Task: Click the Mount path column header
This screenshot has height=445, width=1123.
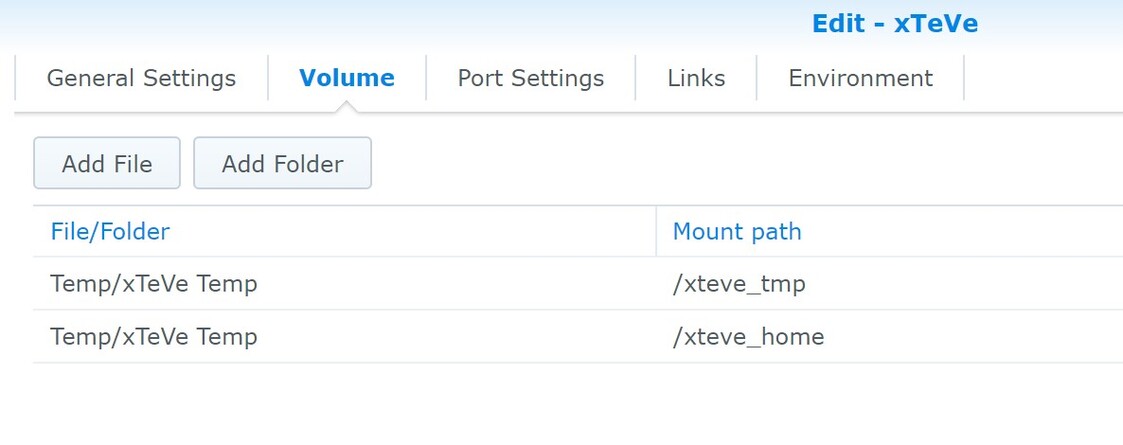Action: (737, 232)
